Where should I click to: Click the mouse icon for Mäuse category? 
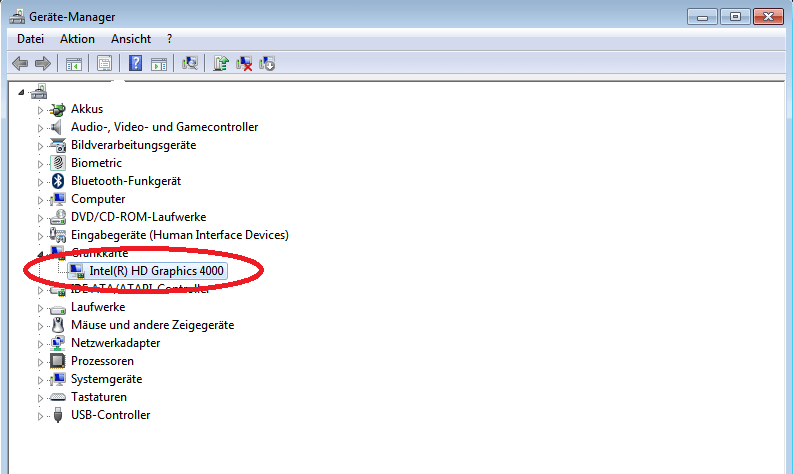[58, 325]
